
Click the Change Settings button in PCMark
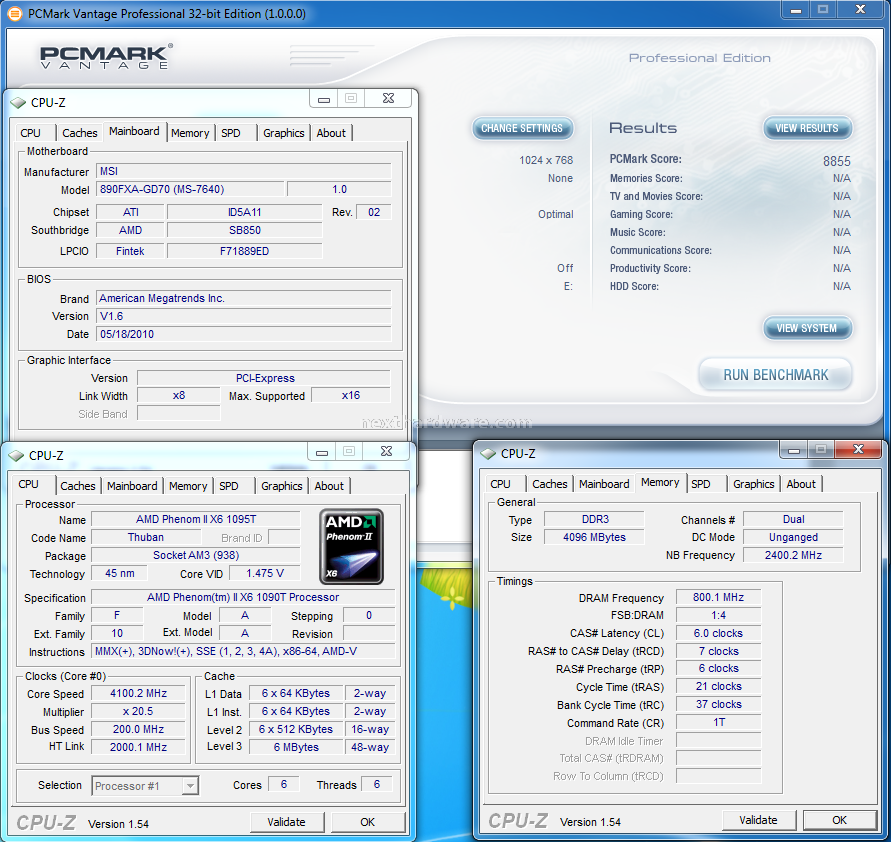(522, 128)
